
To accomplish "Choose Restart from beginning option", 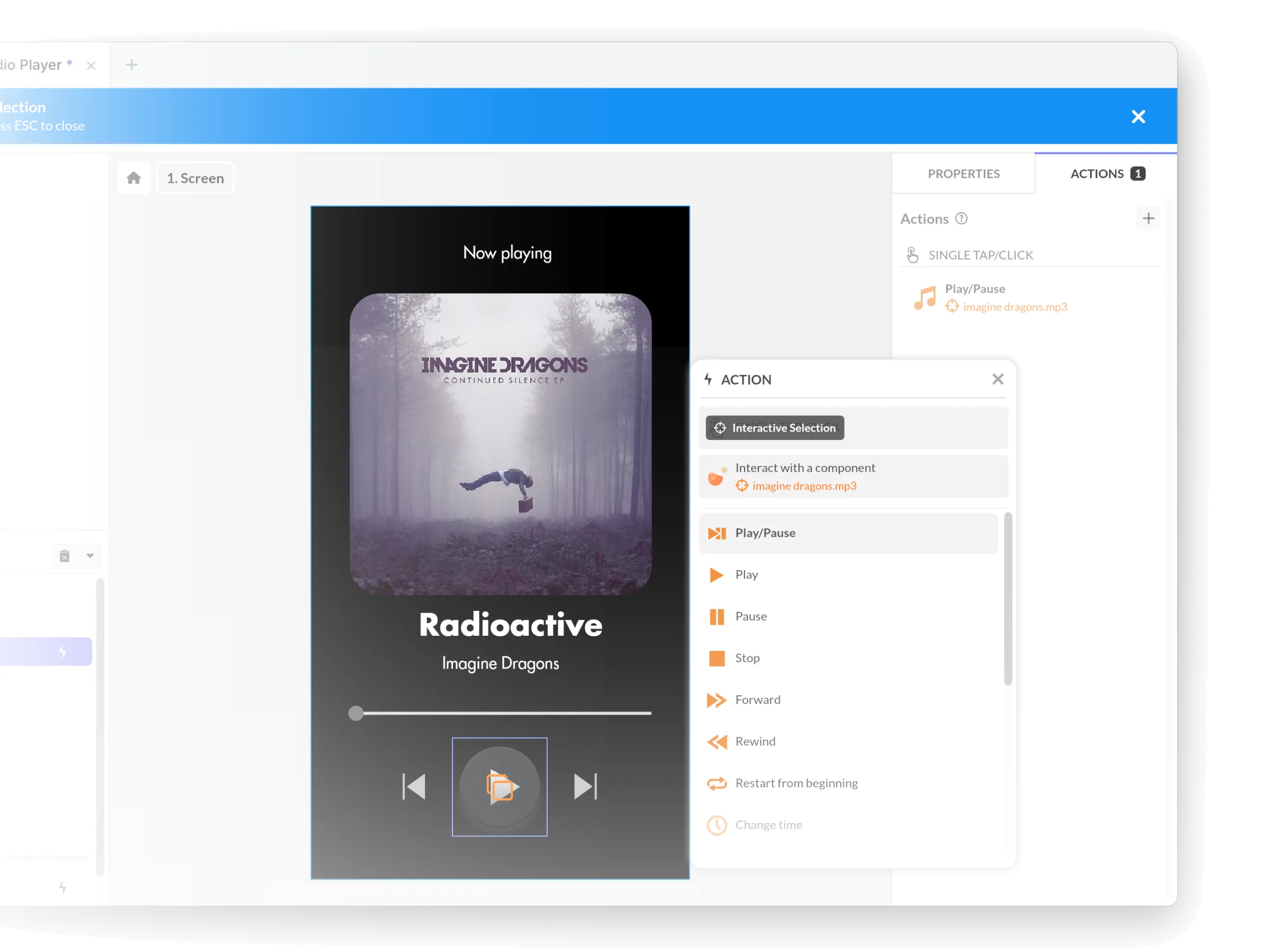I will (848, 784).
